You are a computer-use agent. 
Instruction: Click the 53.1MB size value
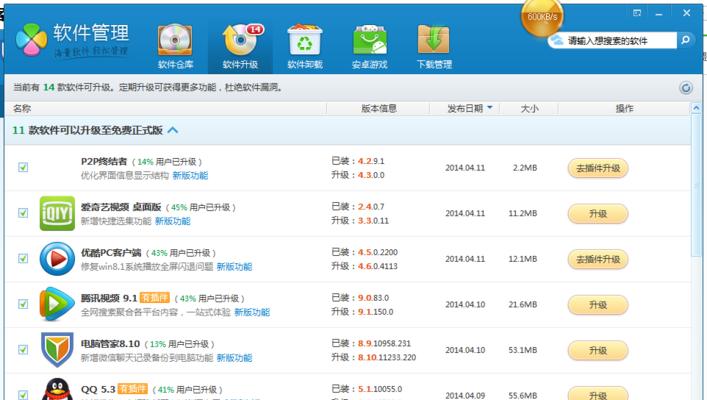coord(523,350)
